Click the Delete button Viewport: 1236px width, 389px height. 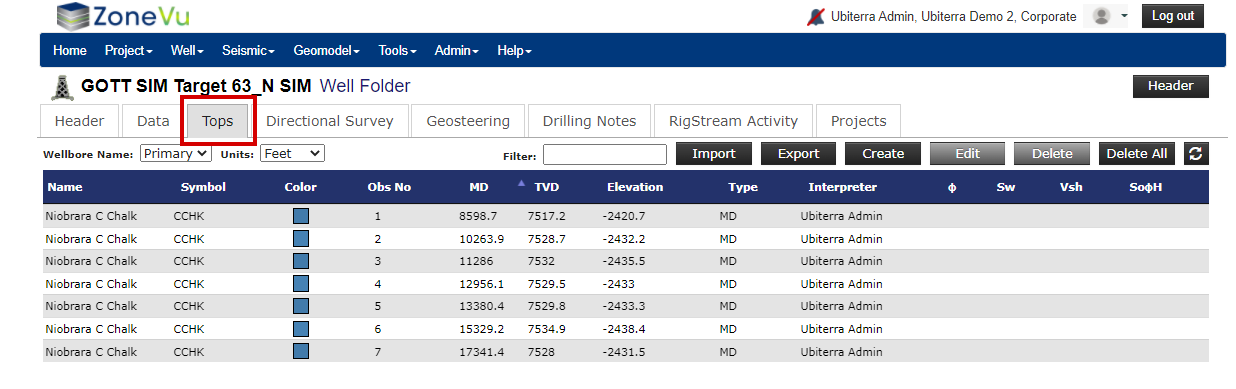coord(1052,154)
